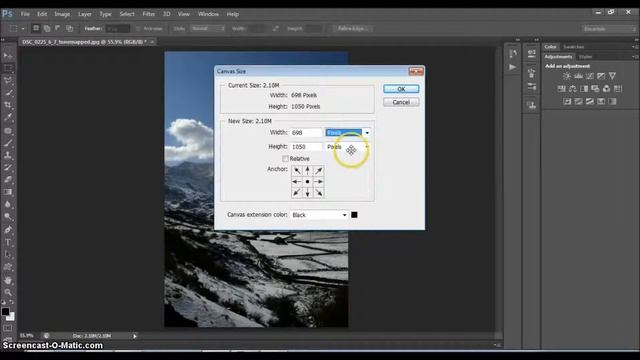This screenshot has width=640, height=360.
Task: Add a Brightness/Contrast adjustment
Action: point(567,76)
